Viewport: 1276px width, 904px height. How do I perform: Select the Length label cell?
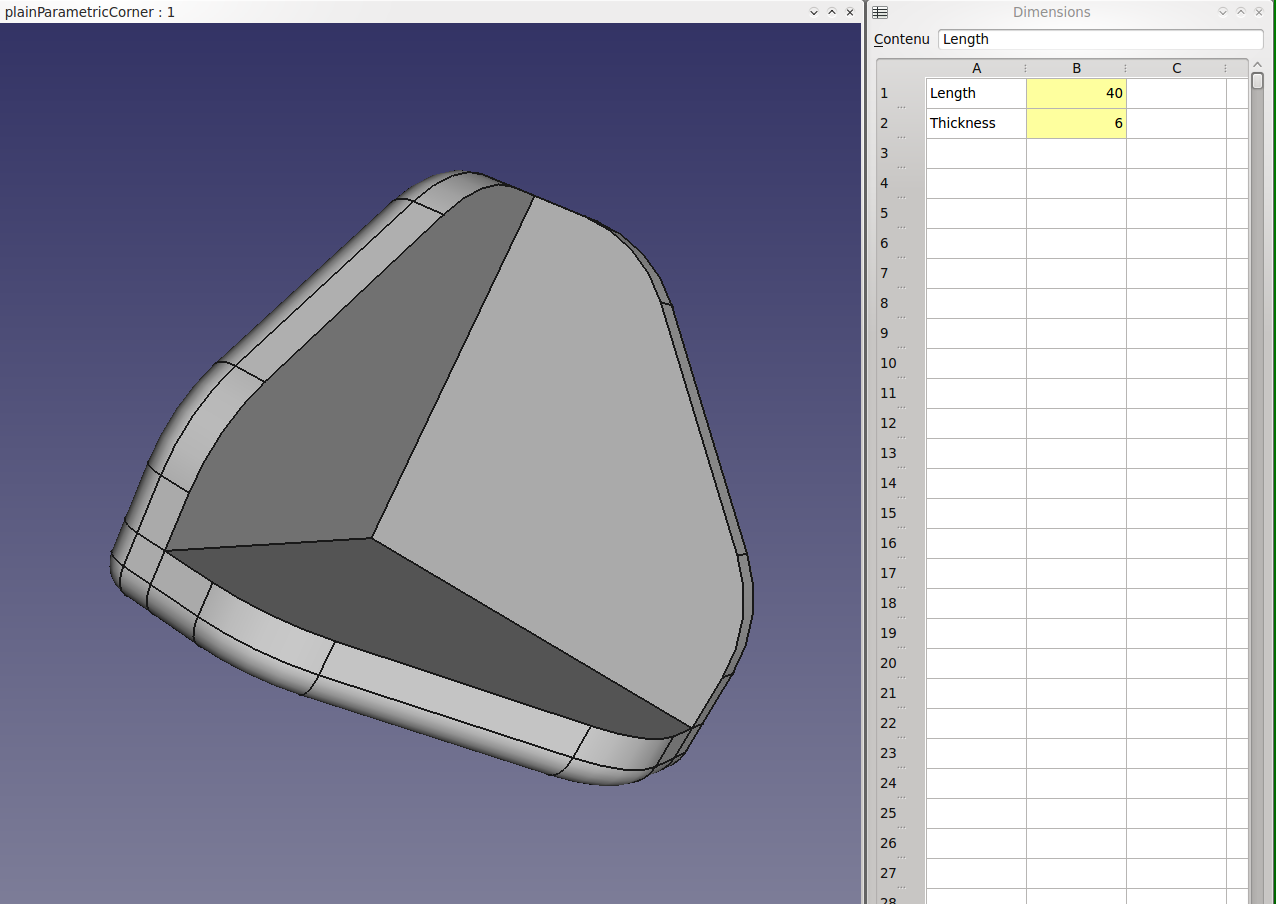(x=976, y=93)
